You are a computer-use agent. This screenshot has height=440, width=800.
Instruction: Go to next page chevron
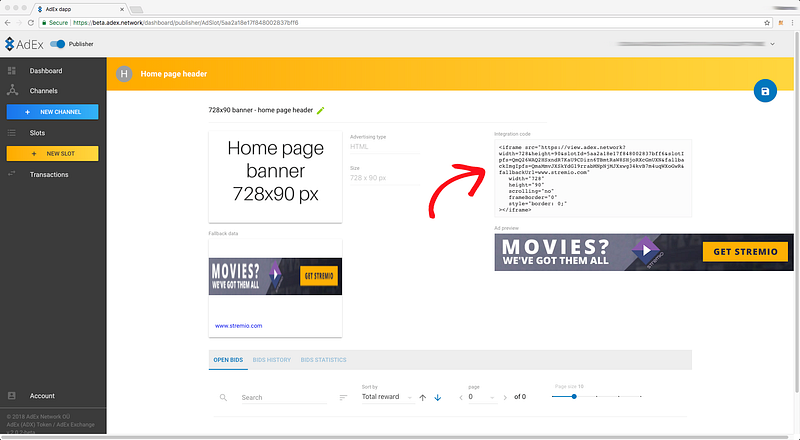tap(505, 398)
